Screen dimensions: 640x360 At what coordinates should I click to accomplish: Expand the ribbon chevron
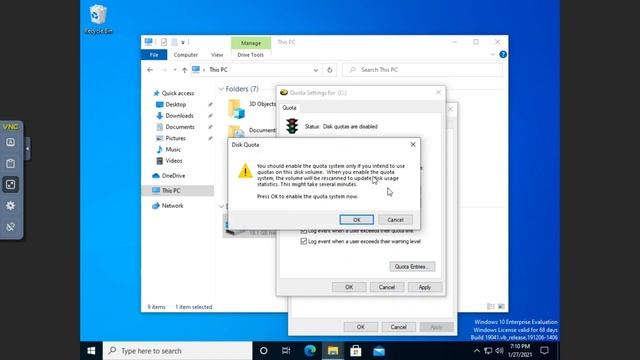(x=492, y=54)
